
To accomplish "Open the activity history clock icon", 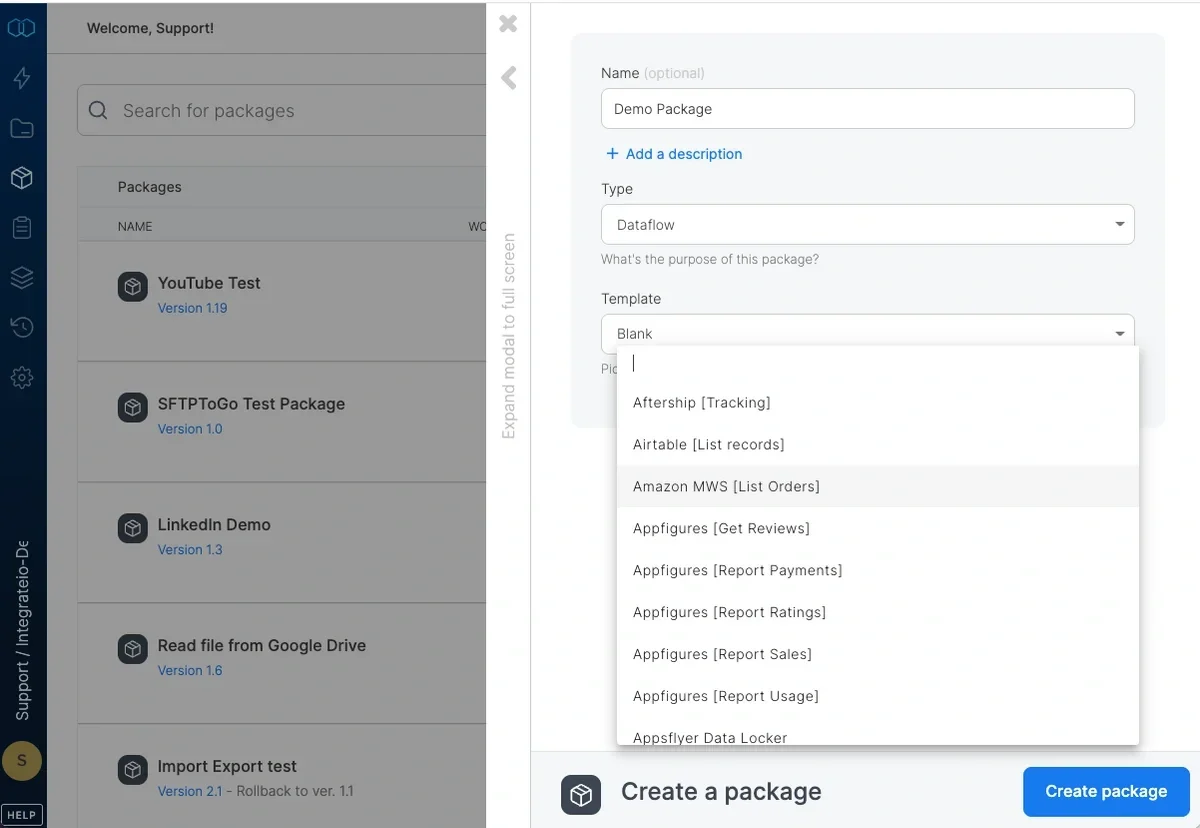I will pyautogui.click(x=22, y=327).
